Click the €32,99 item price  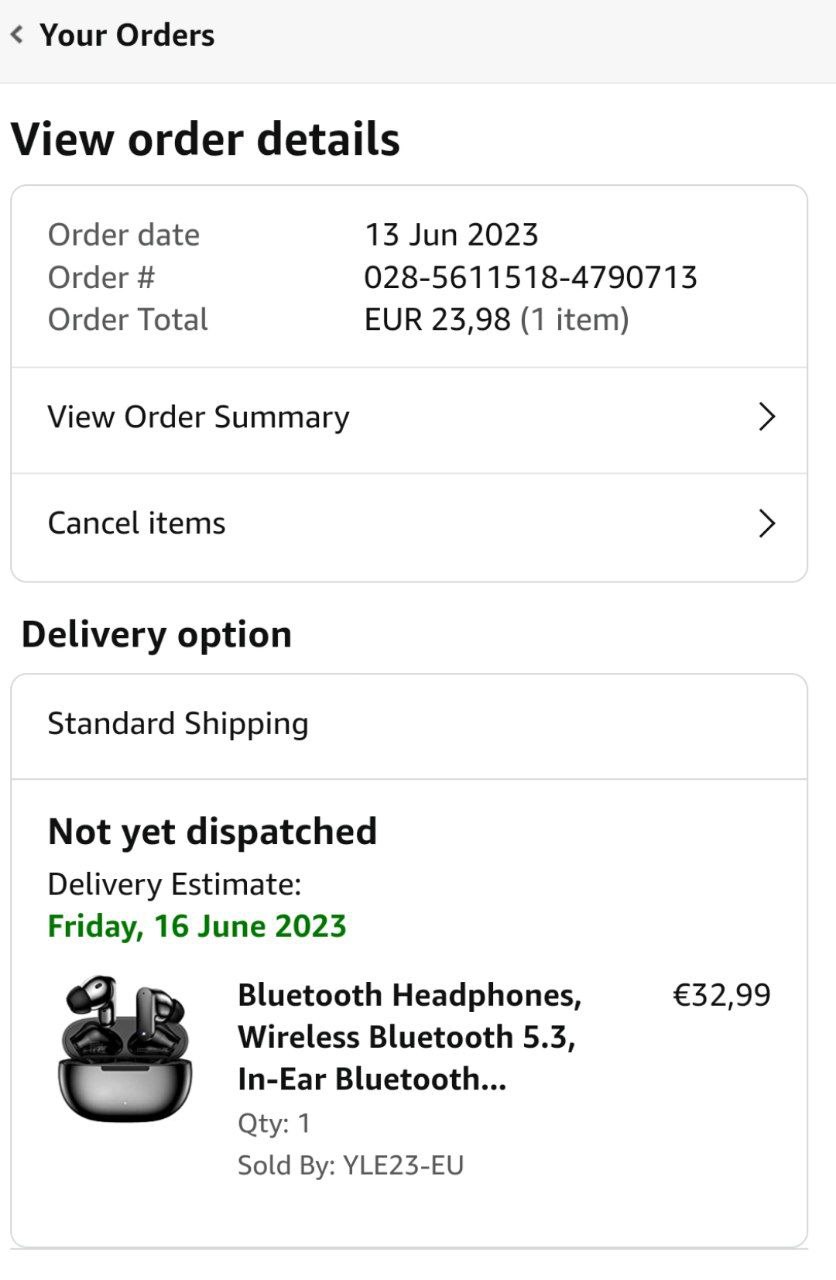[721, 995]
